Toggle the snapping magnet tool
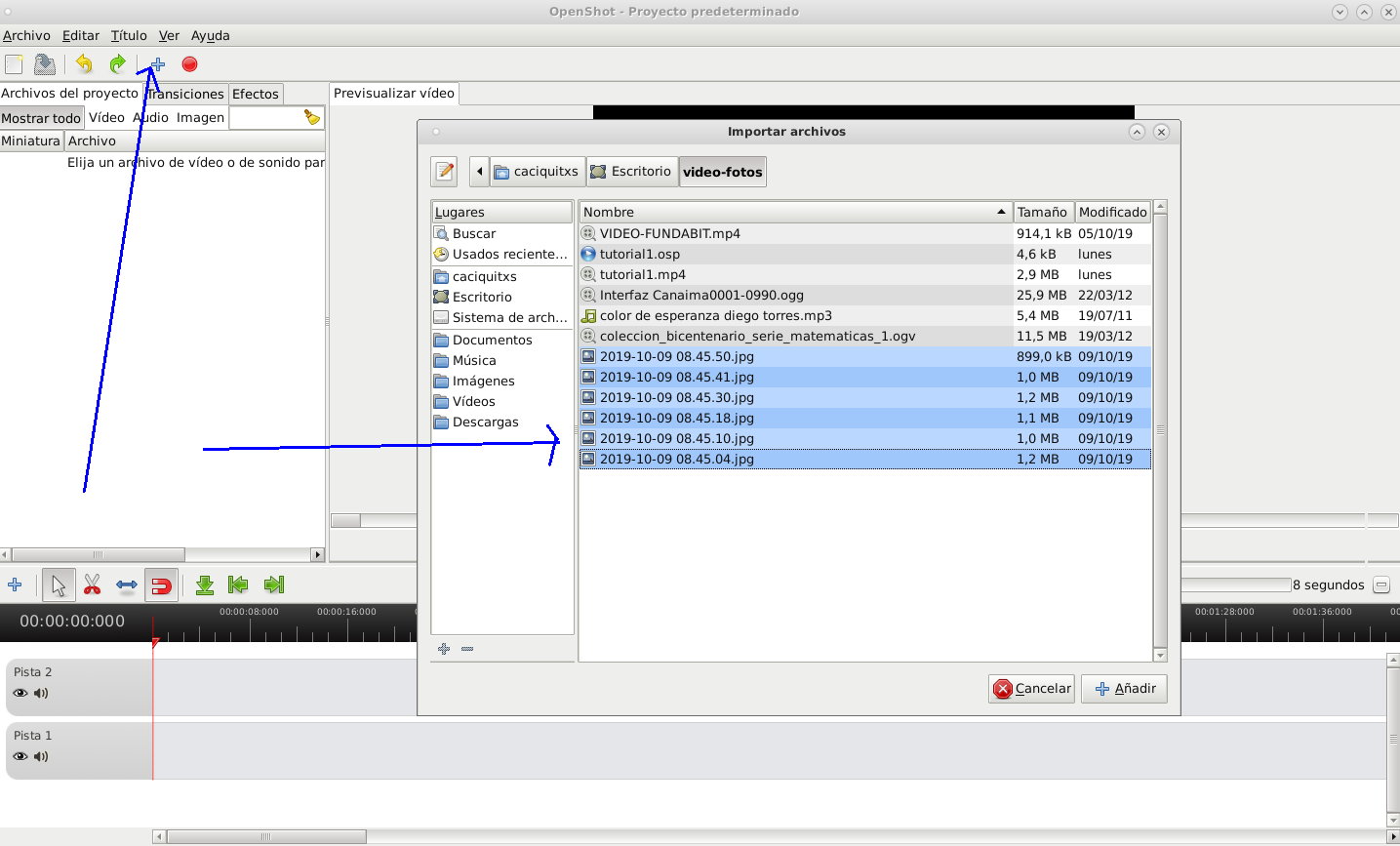Viewport: 1400px width, 846px height. (x=162, y=585)
